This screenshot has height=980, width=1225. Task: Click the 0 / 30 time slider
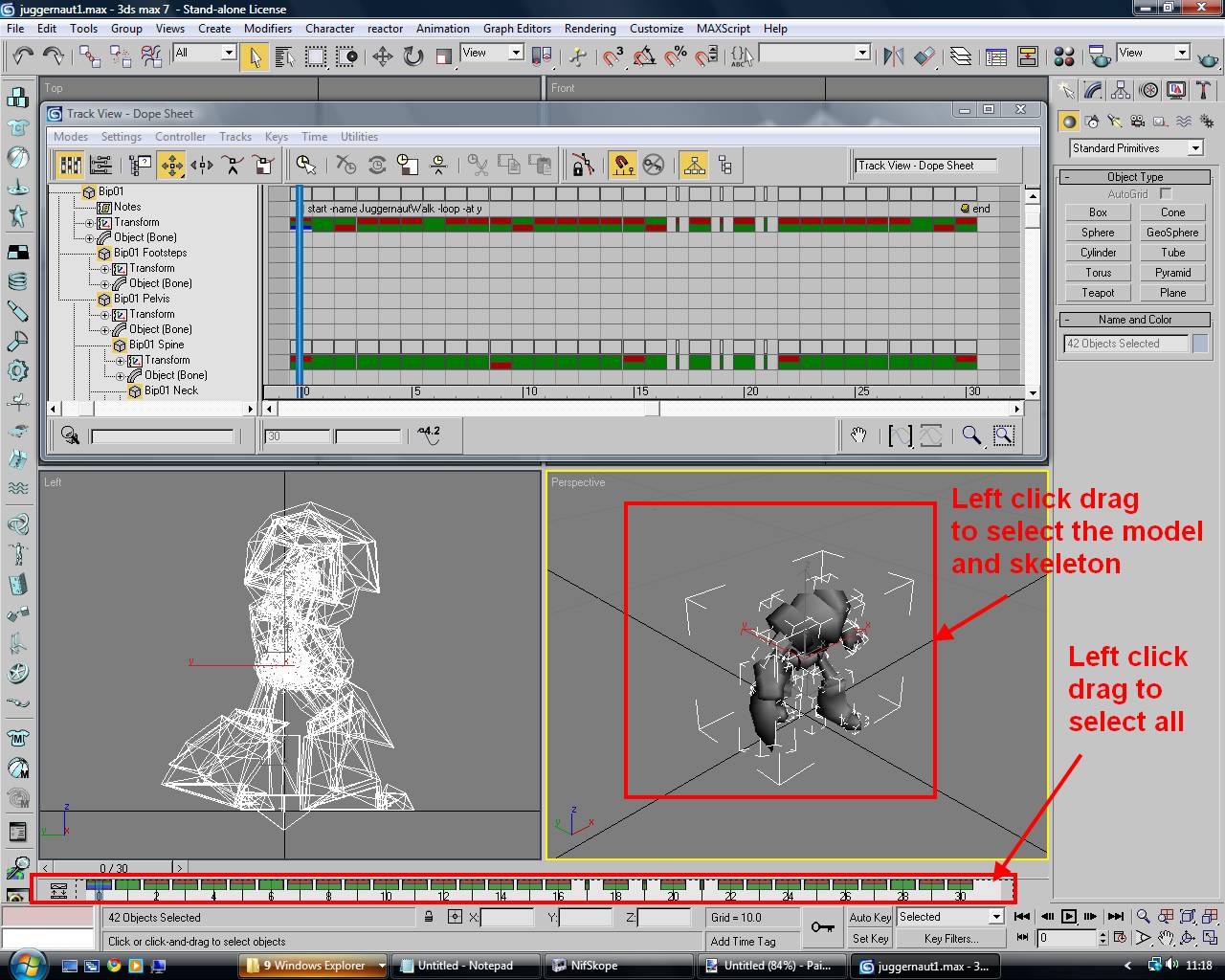click(x=113, y=868)
